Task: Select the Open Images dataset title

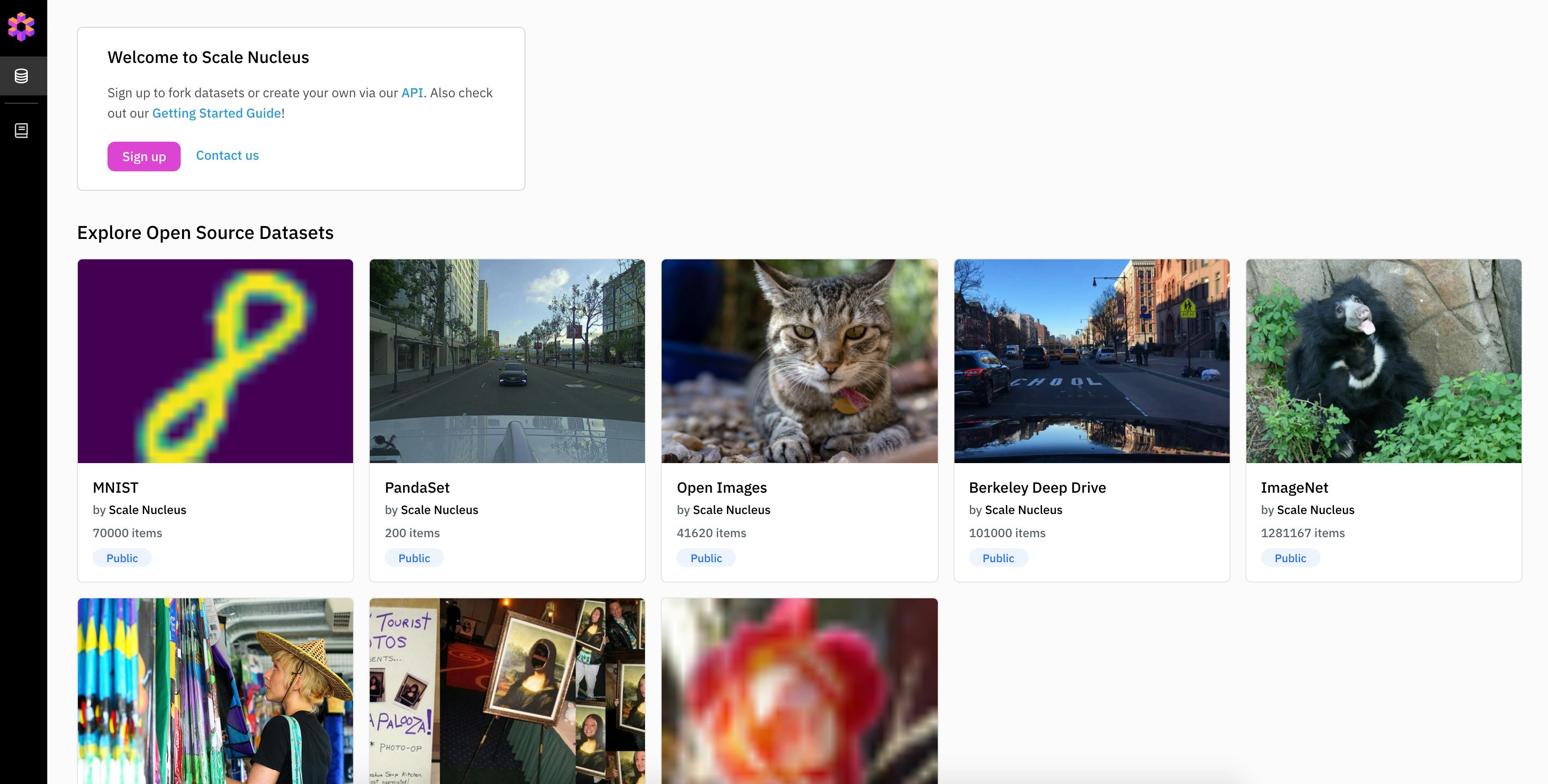Action: 722,488
